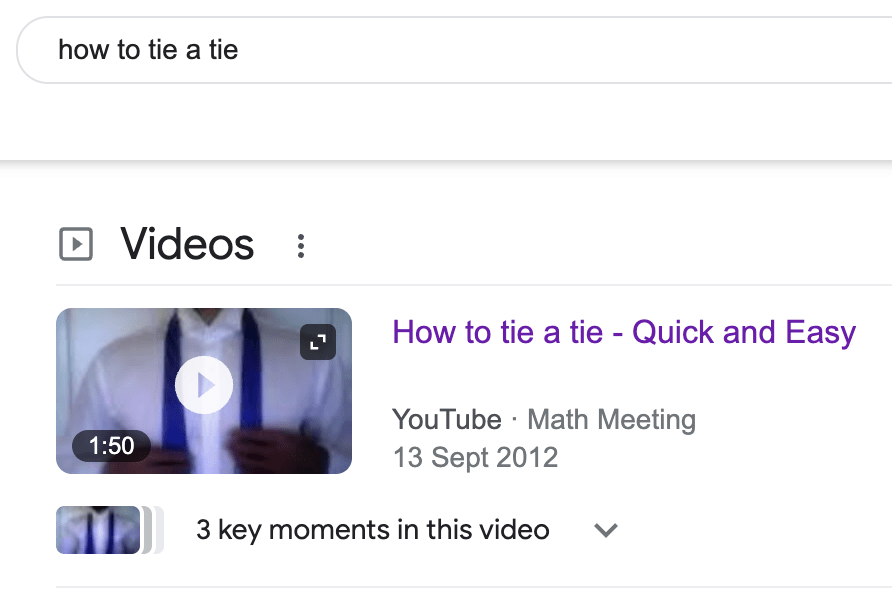892x590 pixels.
Task: Click the Videos section play icon
Action: 75,244
